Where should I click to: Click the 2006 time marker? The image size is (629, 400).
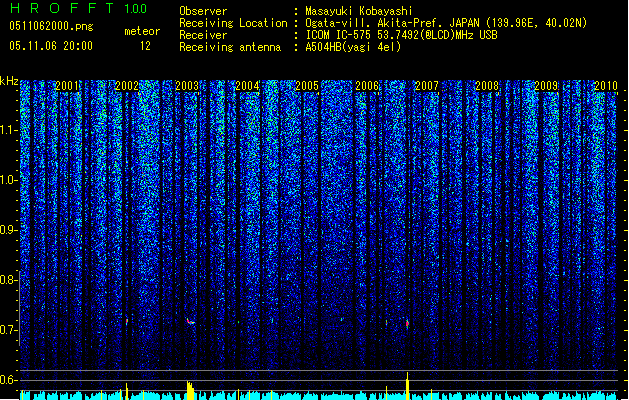[367, 86]
